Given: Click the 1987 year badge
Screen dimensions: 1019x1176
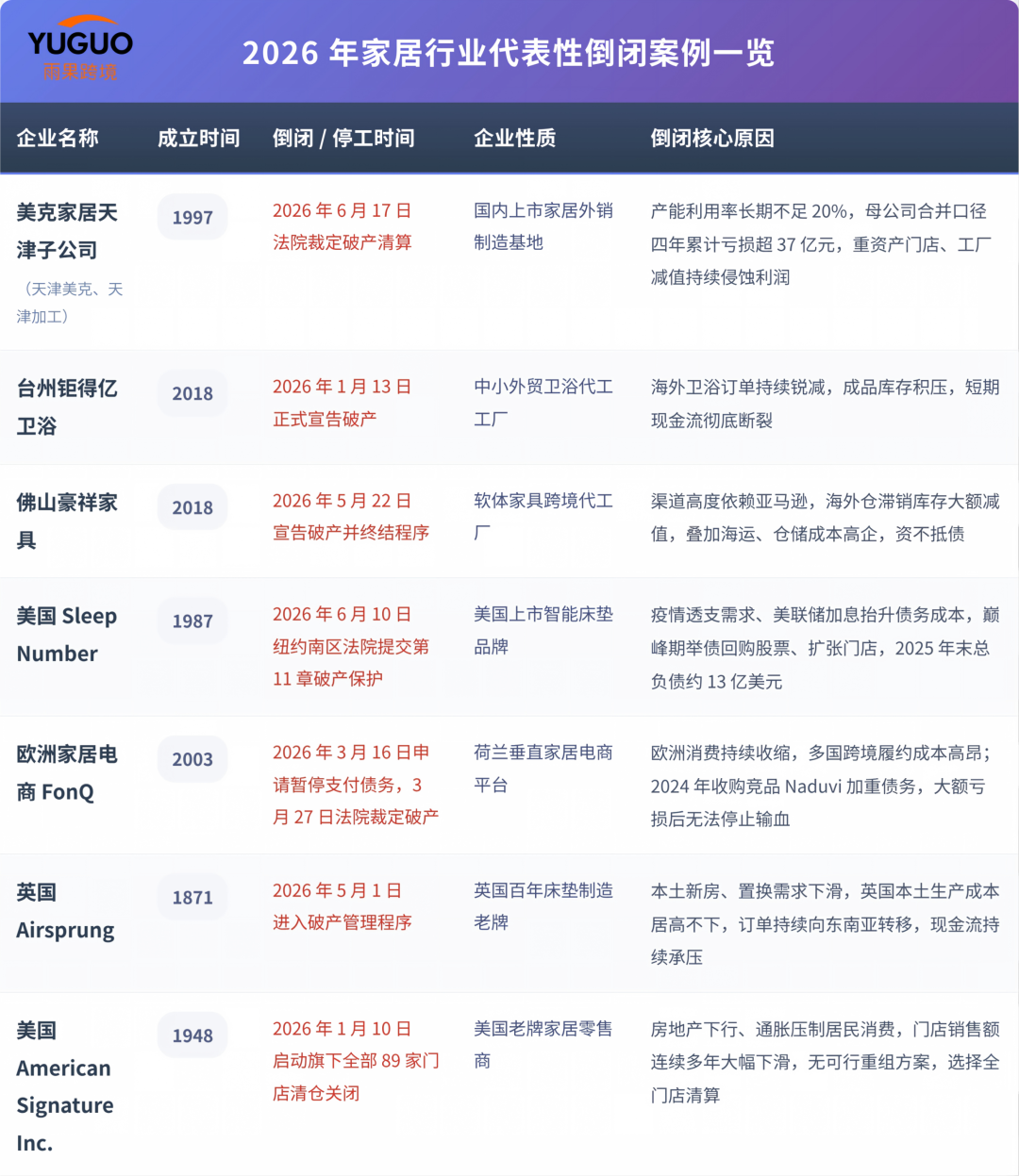Looking at the screenshot, I should click(x=192, y=621).
